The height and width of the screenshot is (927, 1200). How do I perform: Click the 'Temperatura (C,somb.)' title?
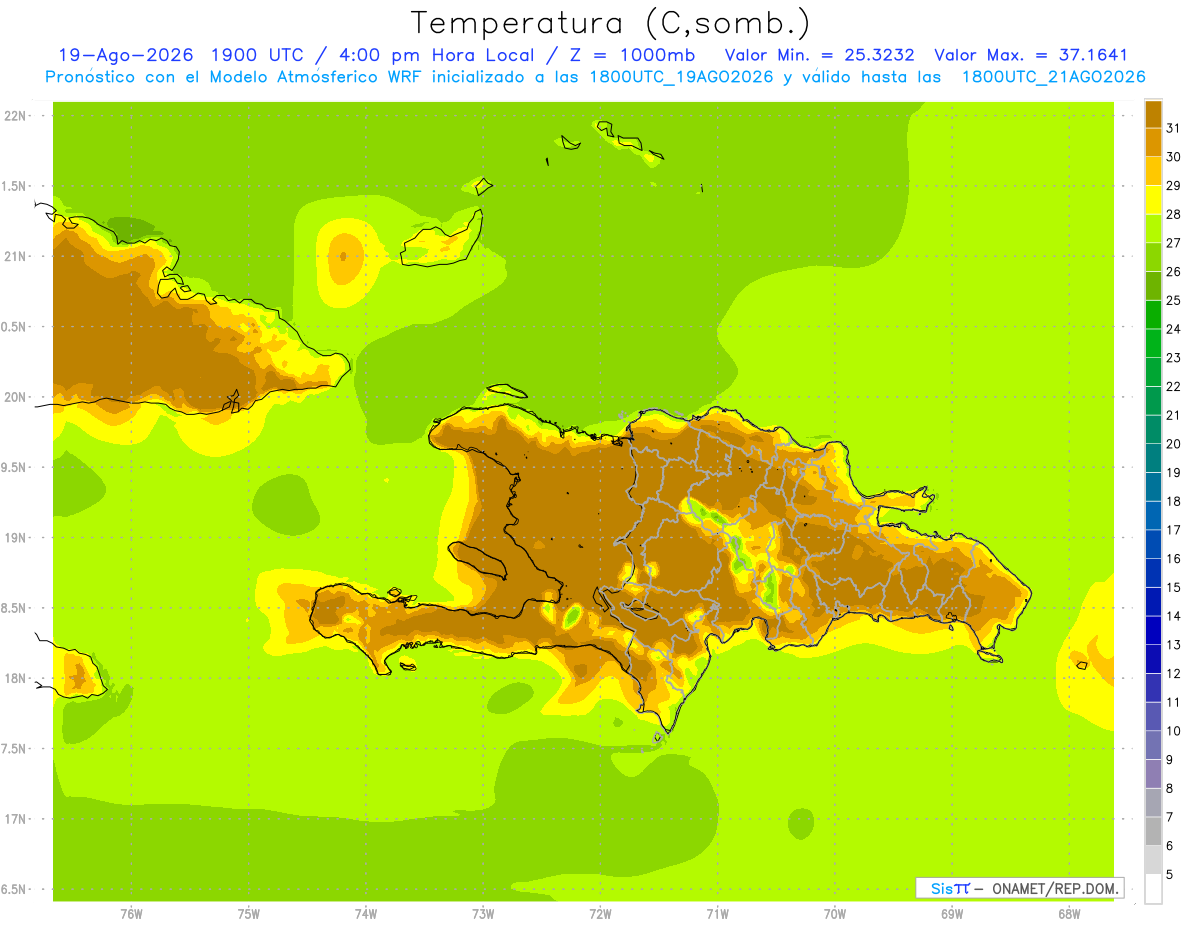coord(610,23)
